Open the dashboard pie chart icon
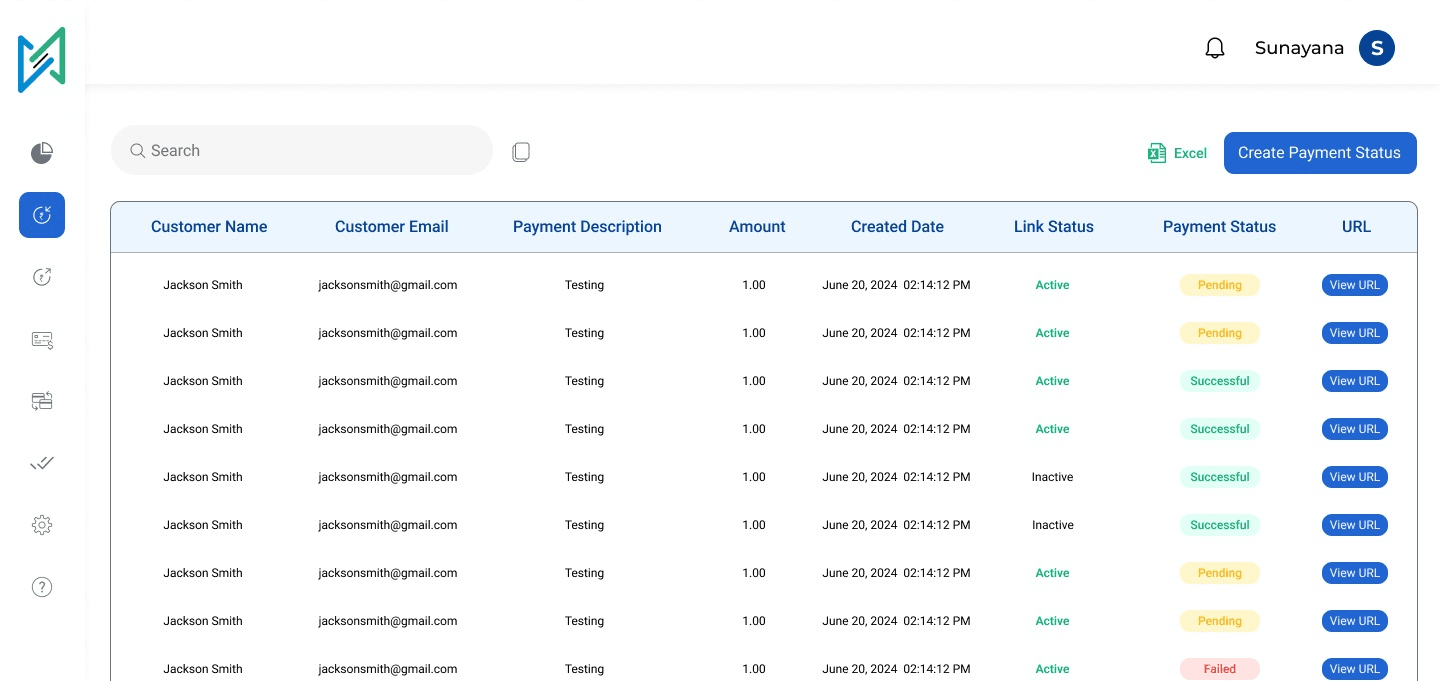This screenshot has width=1440, height=681. [x=42, y=153]
